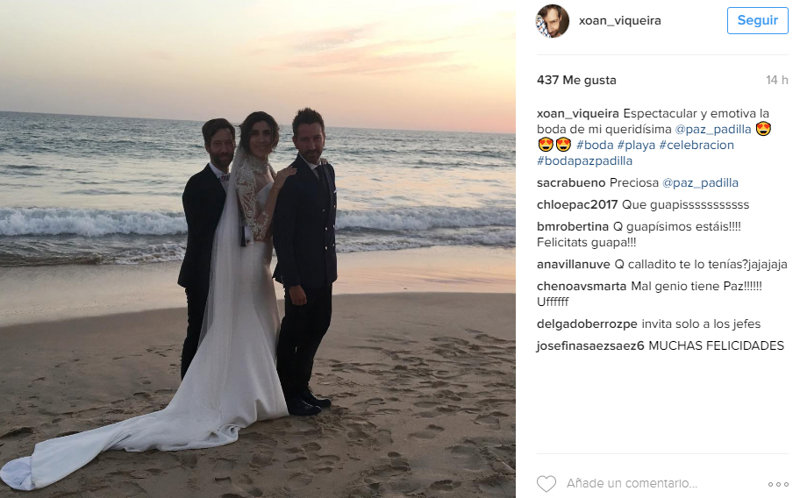This screenshot has height=498, width=800.
Task: Open delgadoberrozpe commenter profile
Action: tap(587, 324)
